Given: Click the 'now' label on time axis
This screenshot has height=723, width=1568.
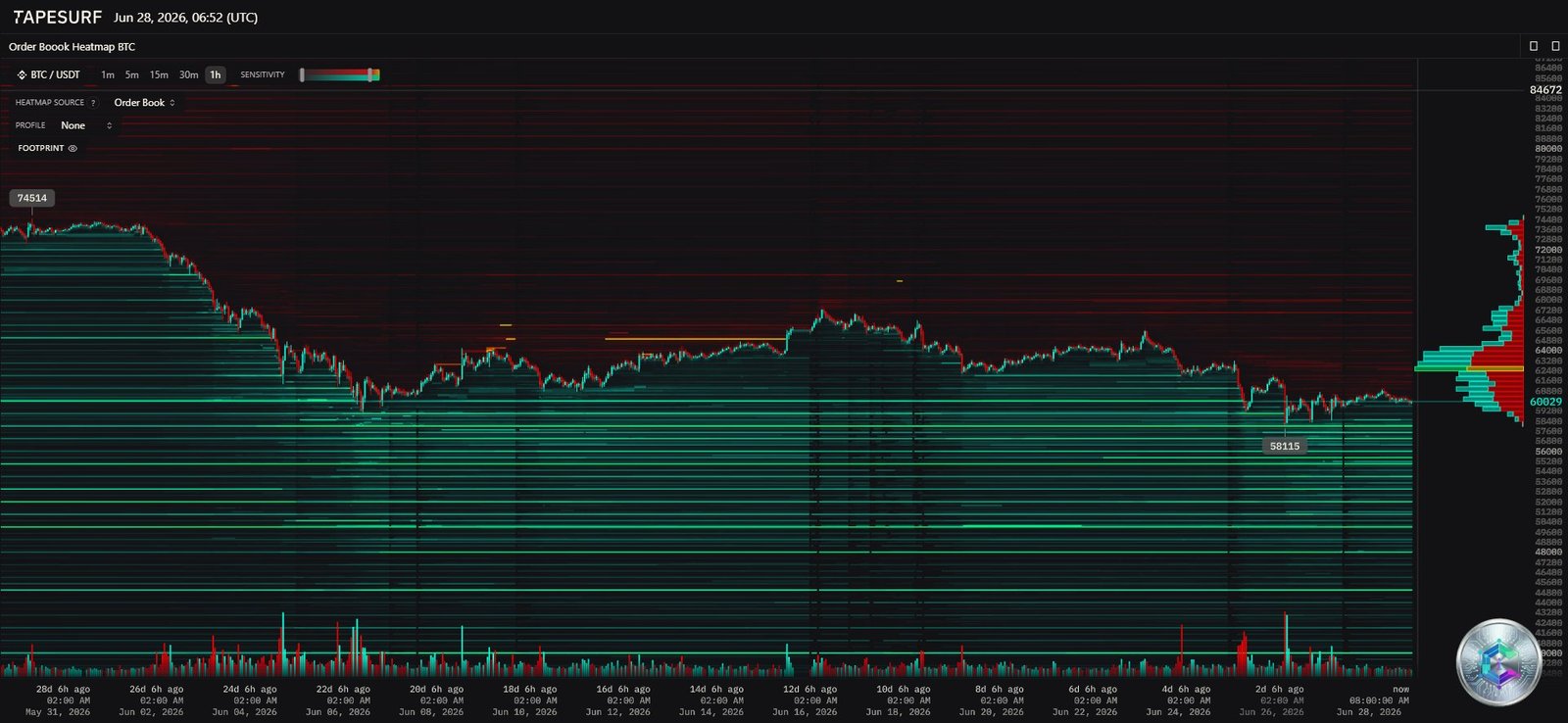Looking at the screenshot, I should 1401,690.
